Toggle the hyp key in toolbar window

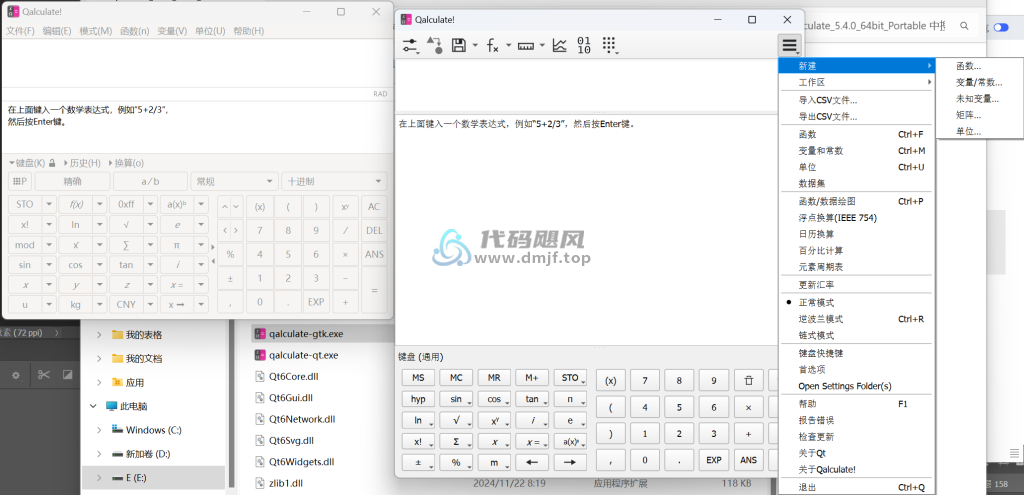click(419, 399)
